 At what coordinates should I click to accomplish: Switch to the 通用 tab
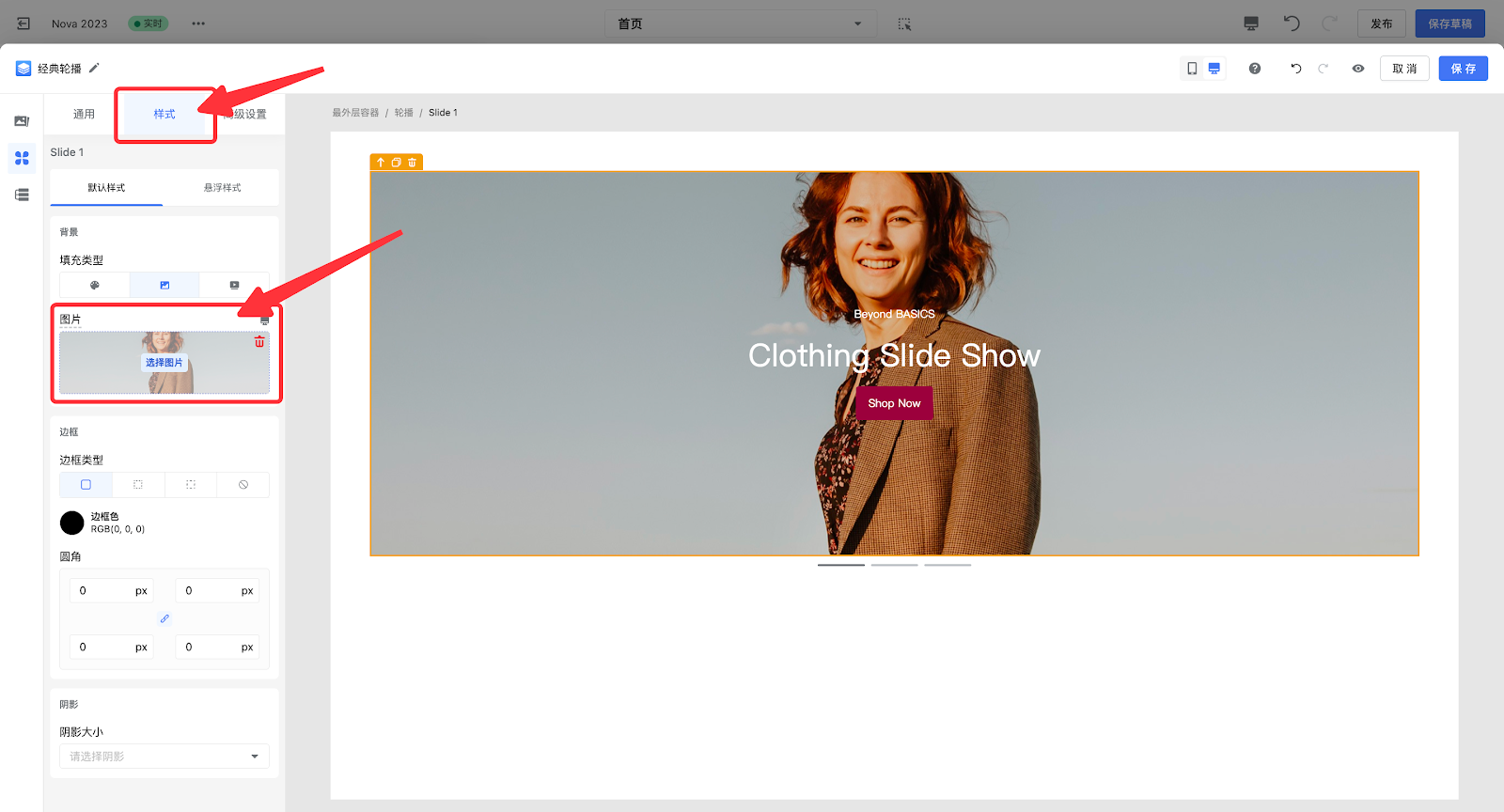84,114
